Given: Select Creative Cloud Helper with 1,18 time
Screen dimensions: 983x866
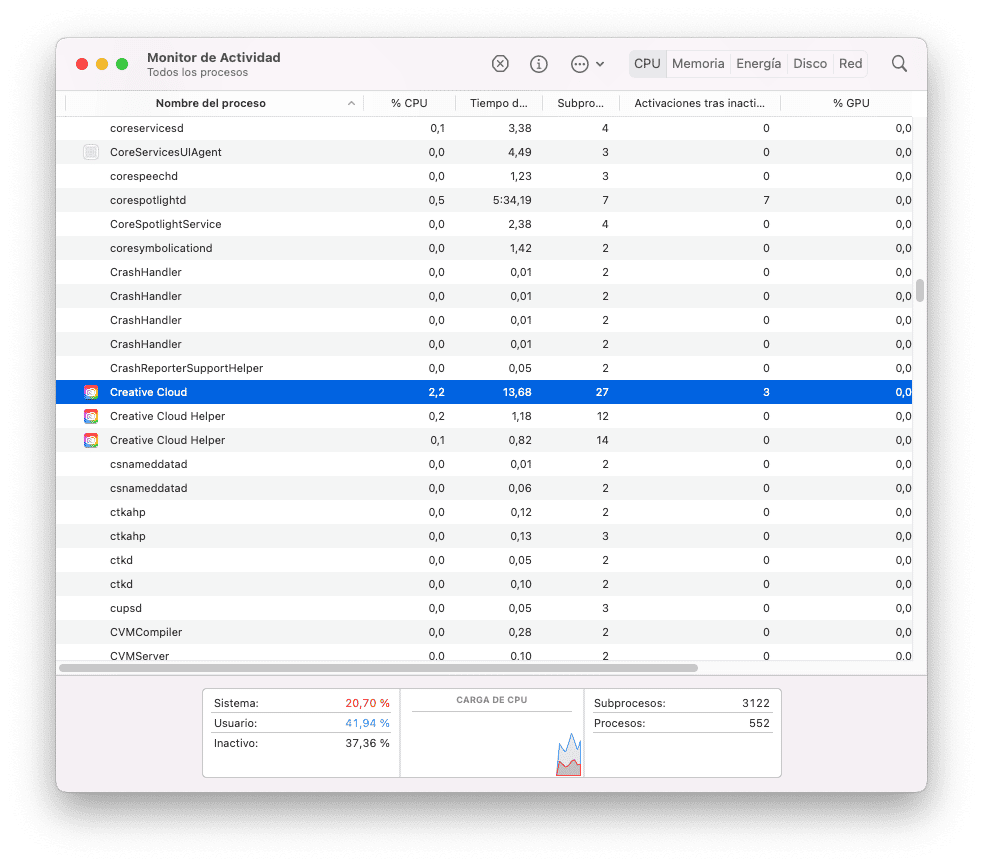Looking at the screenshot, I should tap(484, 416).
